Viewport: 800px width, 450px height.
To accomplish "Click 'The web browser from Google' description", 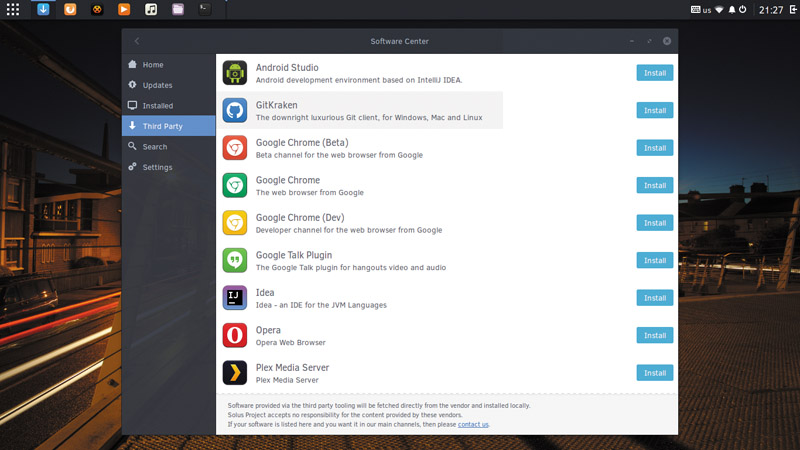I will pos(310,192).
